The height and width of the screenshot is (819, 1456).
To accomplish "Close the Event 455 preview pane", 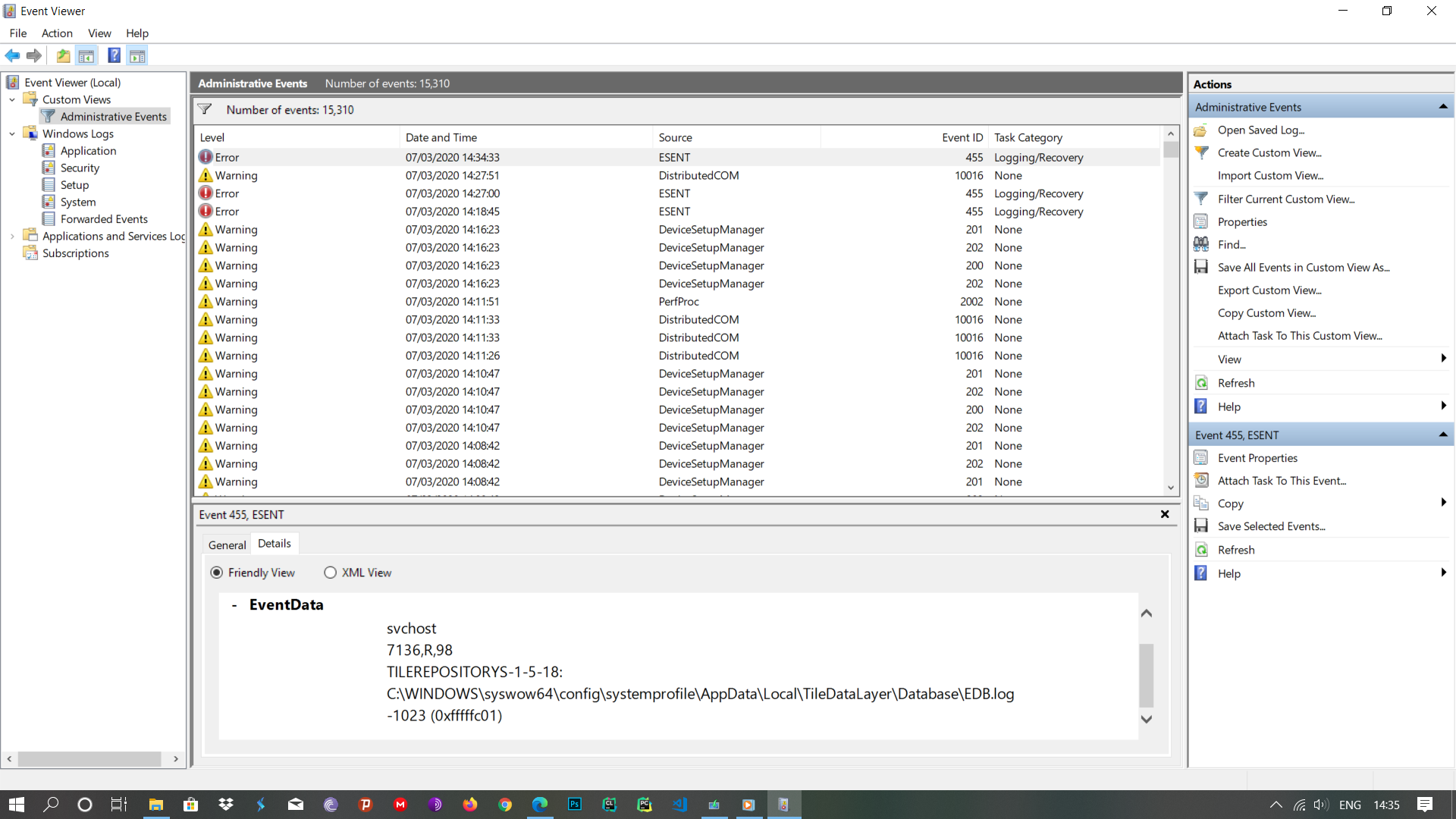I will point(1165,514).
